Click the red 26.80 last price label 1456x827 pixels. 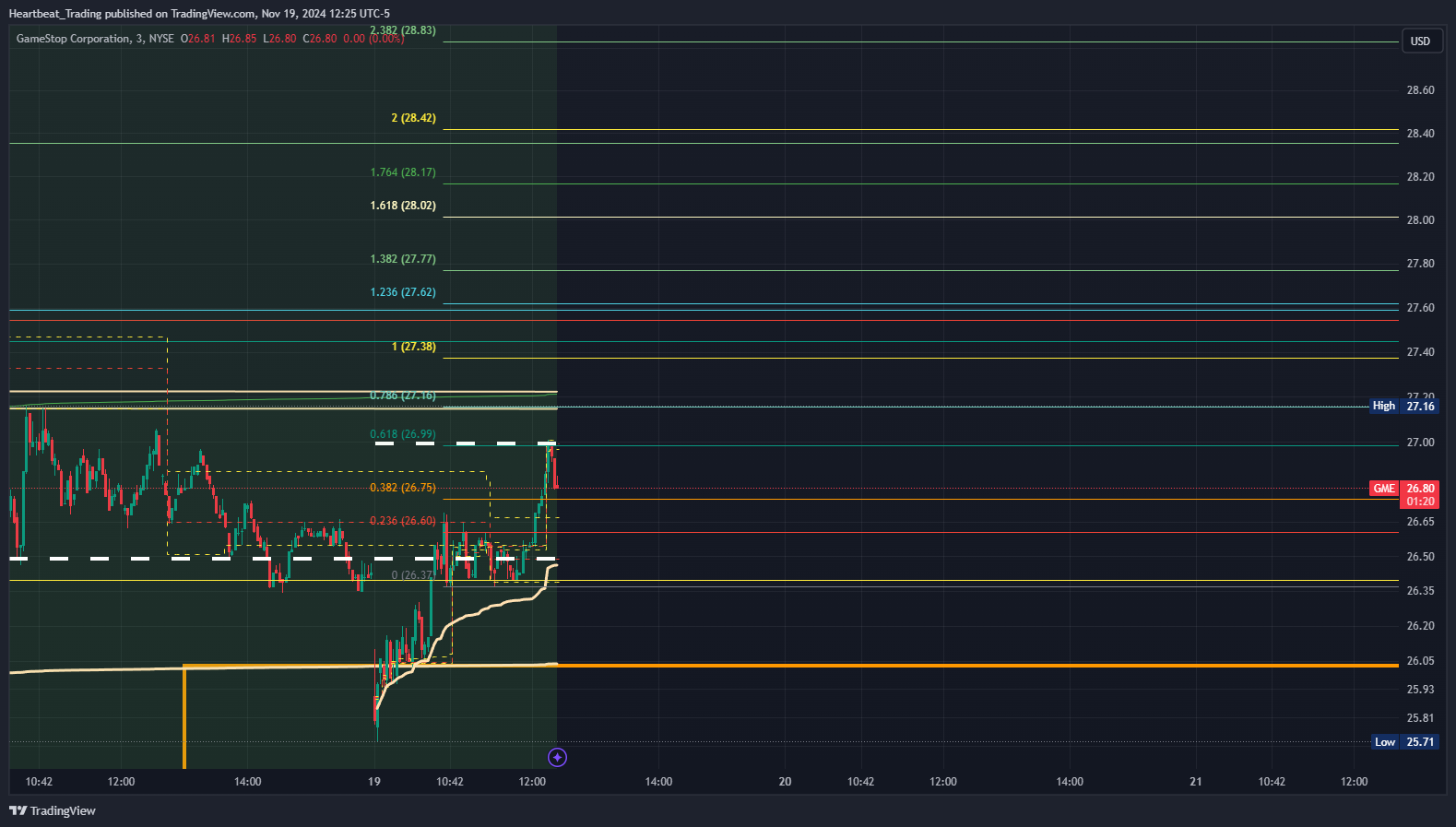tap(1420, 489)
